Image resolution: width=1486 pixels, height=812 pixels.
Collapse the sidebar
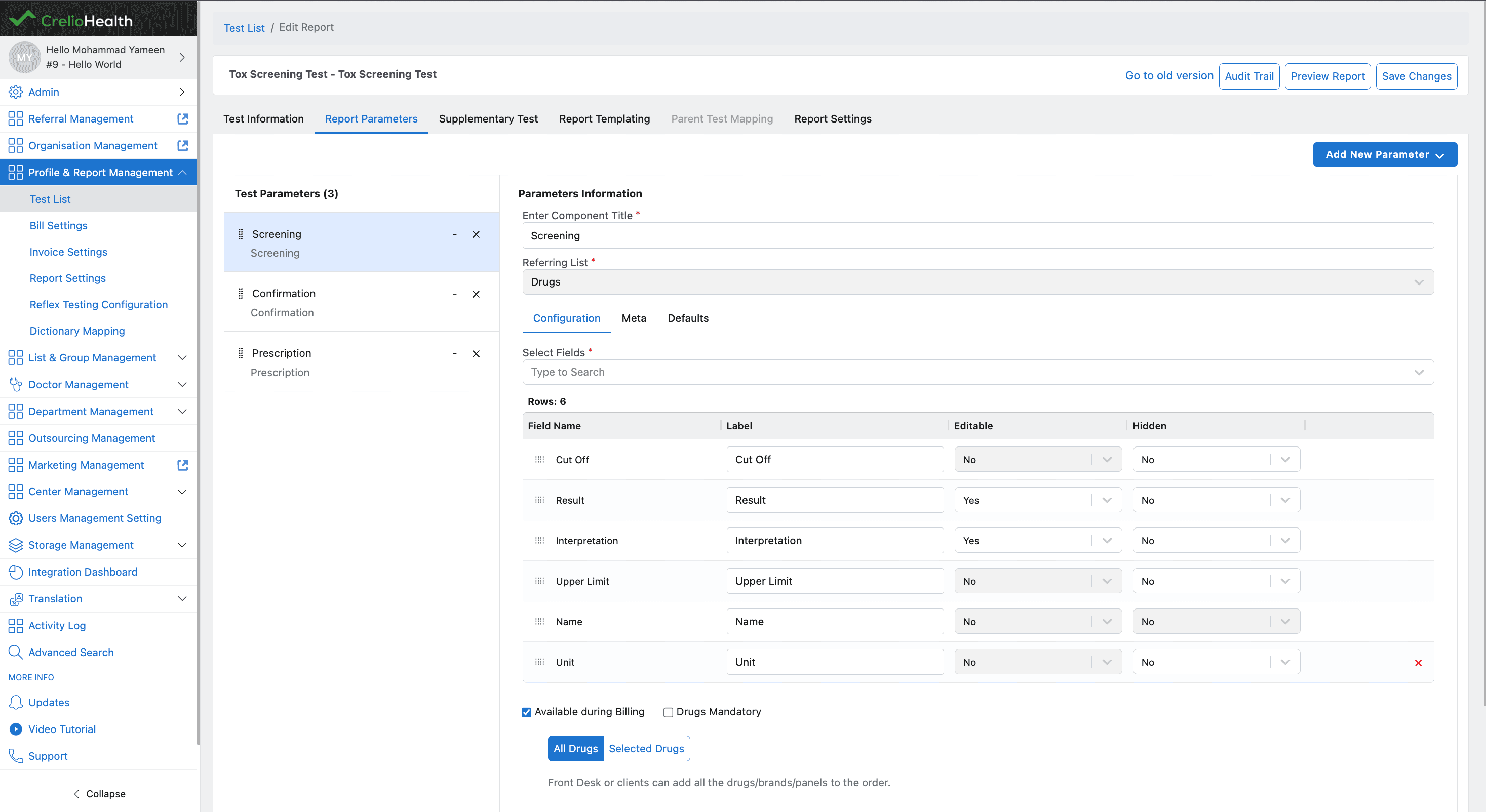point(99,794)
